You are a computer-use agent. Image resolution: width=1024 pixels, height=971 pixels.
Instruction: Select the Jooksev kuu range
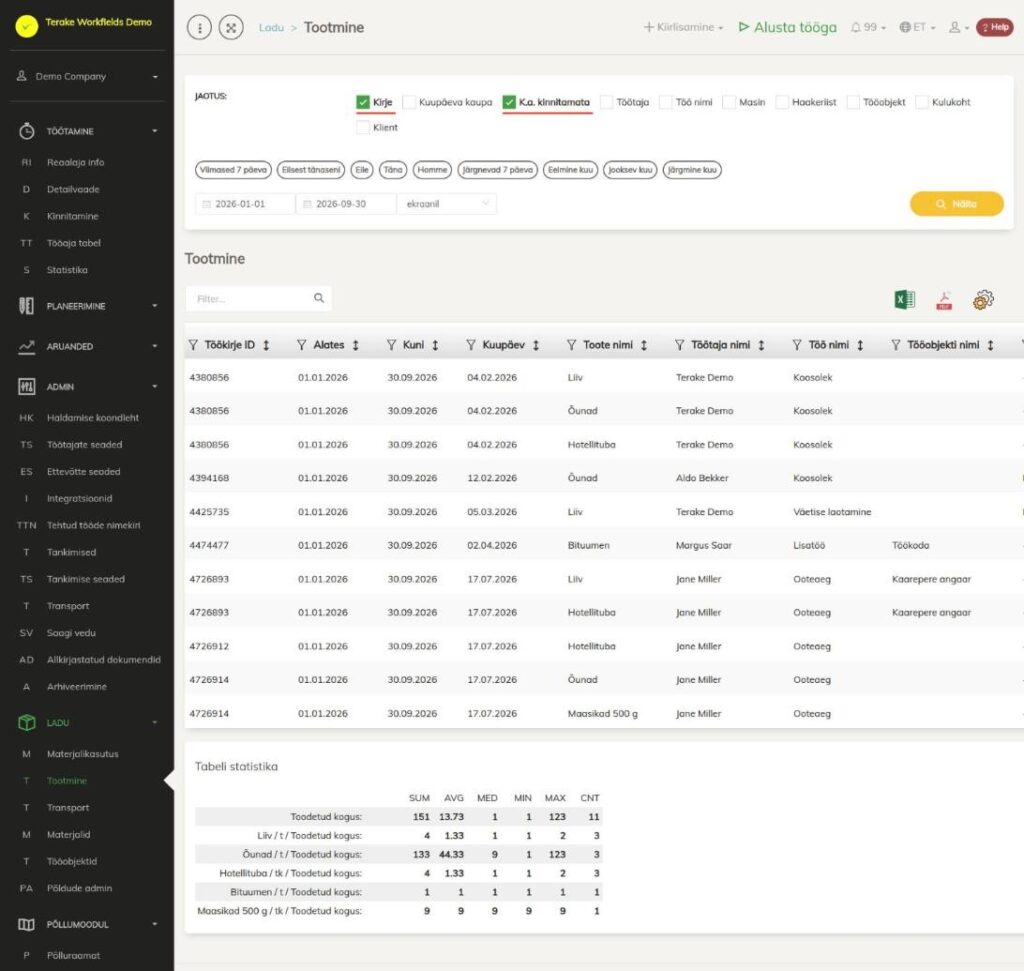tap(630, 170)
